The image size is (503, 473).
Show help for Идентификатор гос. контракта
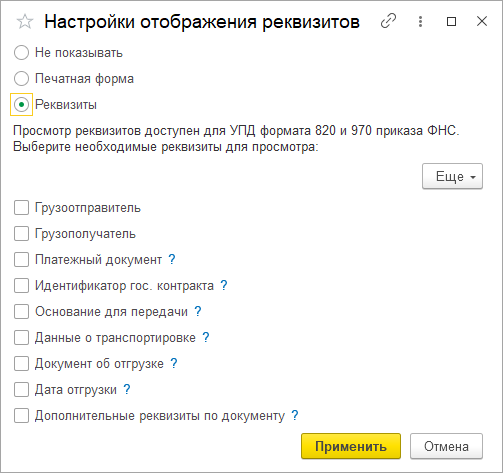(x=224, y=285)
